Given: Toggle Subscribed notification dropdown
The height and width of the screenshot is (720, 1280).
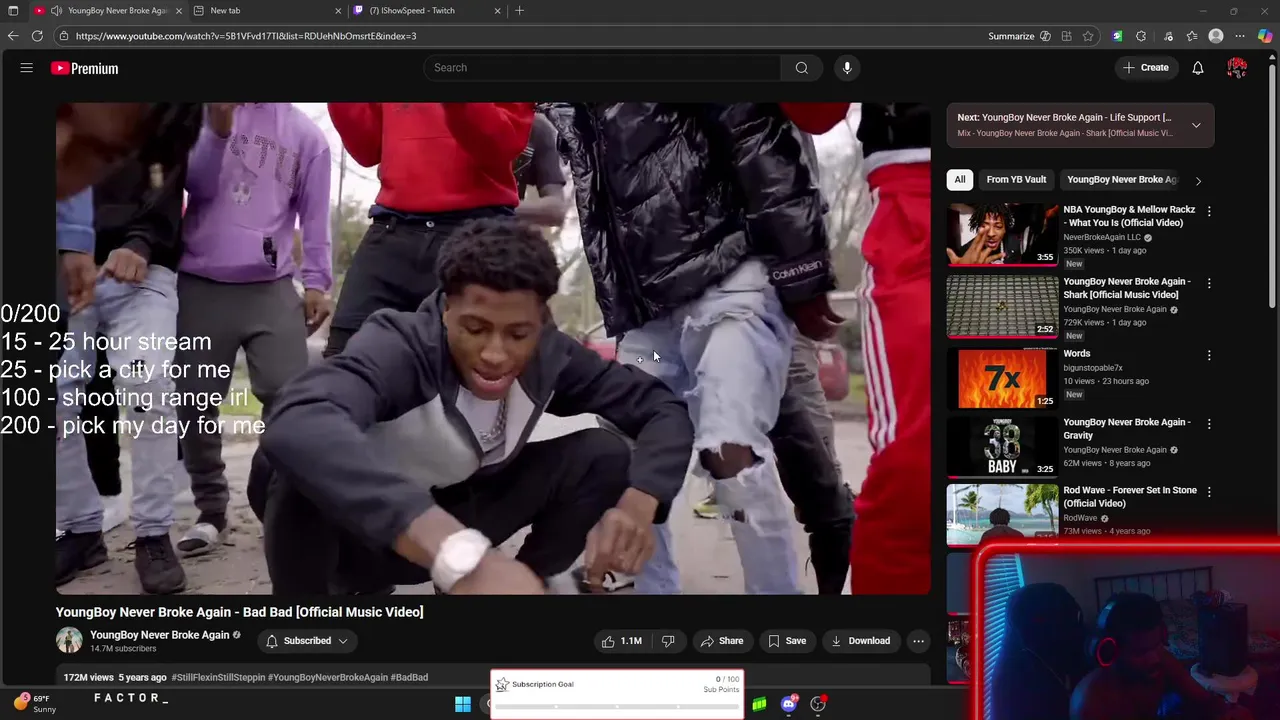Looking at the screenshot, I should pos(307,641).
